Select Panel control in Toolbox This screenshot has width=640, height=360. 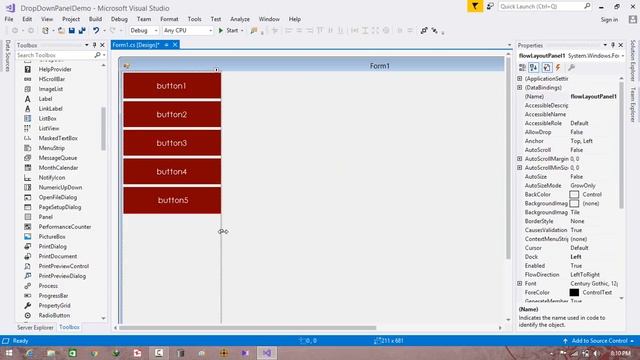[45, 217]
